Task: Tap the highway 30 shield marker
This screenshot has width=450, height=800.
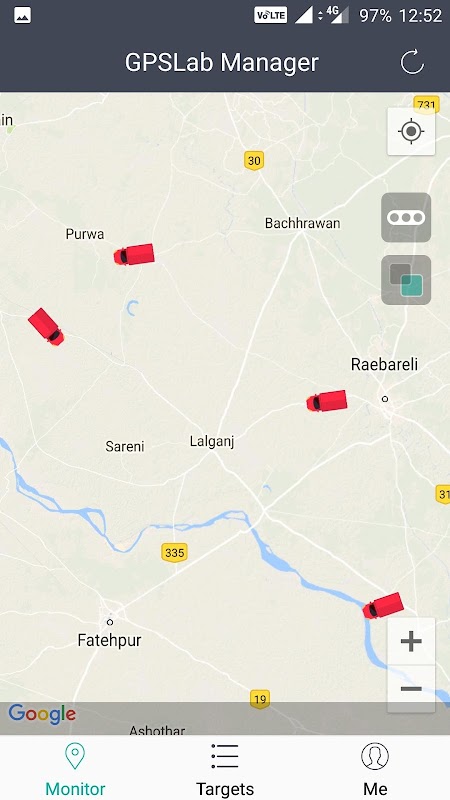Action: click(x=254, y=161)
